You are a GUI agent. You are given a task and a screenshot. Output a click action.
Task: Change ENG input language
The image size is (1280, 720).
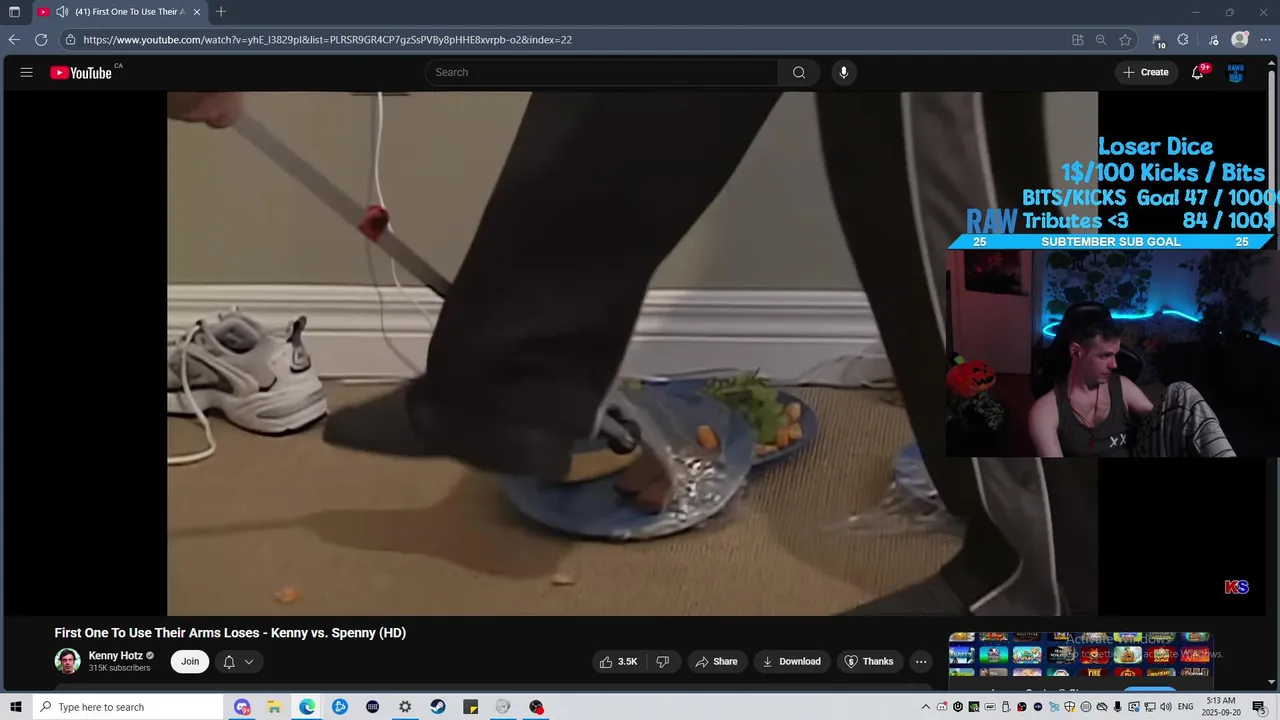[x=1186, y=707]
